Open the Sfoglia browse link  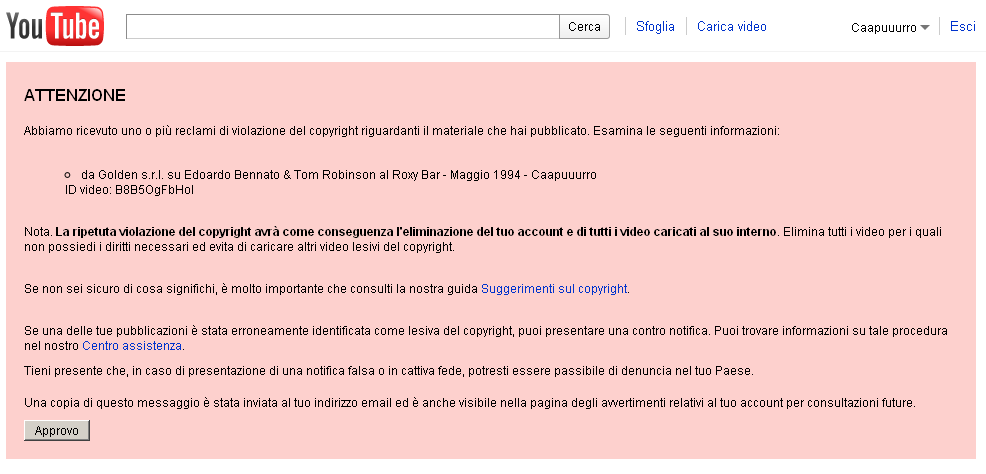click(x=655, y=26)
